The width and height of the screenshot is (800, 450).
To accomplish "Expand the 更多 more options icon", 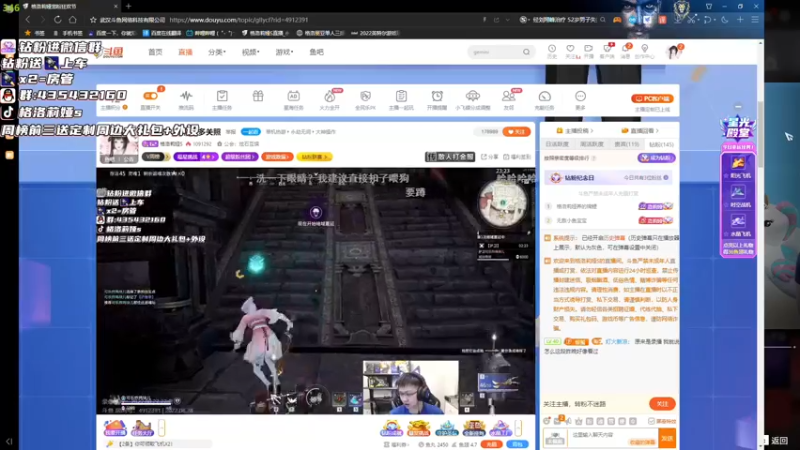I will pos(580,96).
